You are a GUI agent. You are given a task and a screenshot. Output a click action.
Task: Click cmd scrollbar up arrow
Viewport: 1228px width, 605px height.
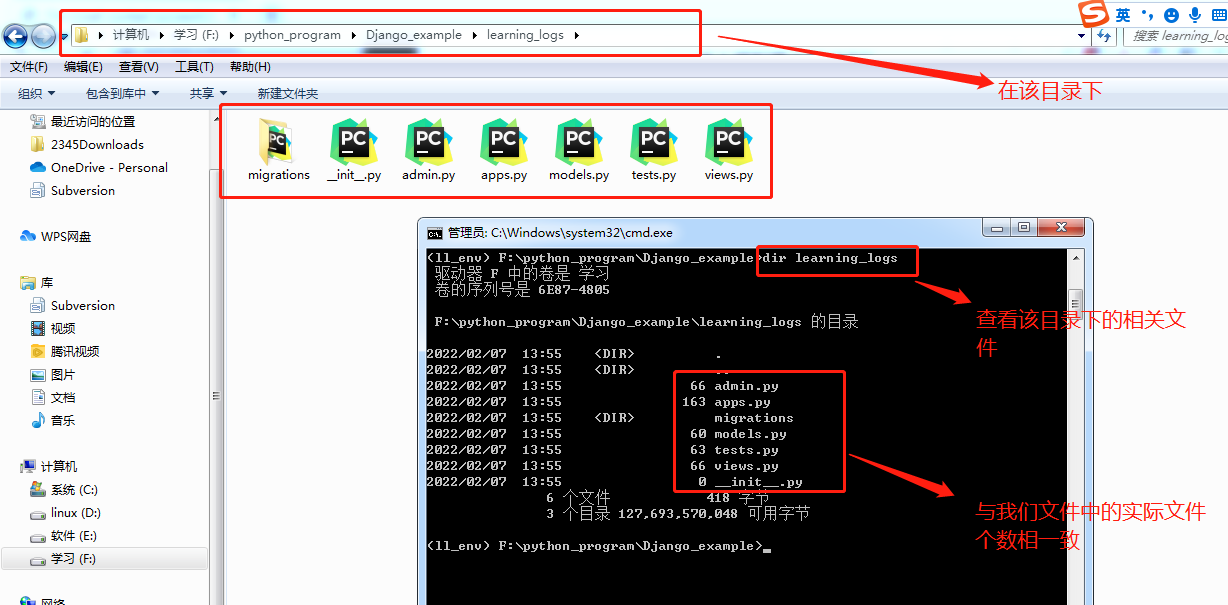[x=1075, y=257]
